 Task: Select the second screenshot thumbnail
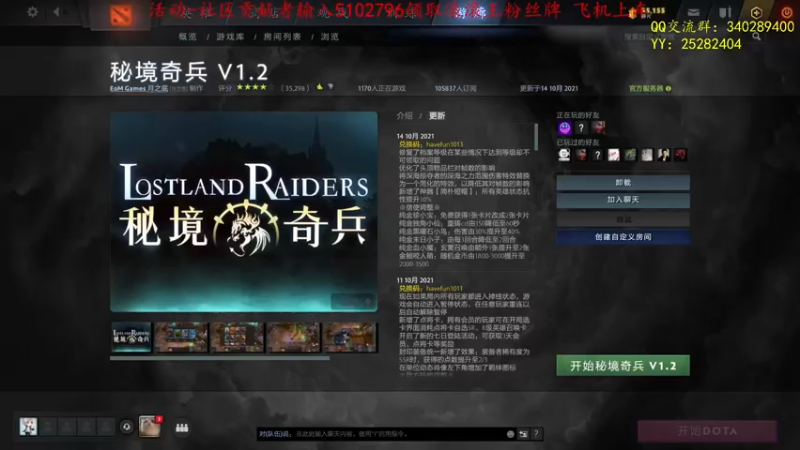tap(182, 337)
